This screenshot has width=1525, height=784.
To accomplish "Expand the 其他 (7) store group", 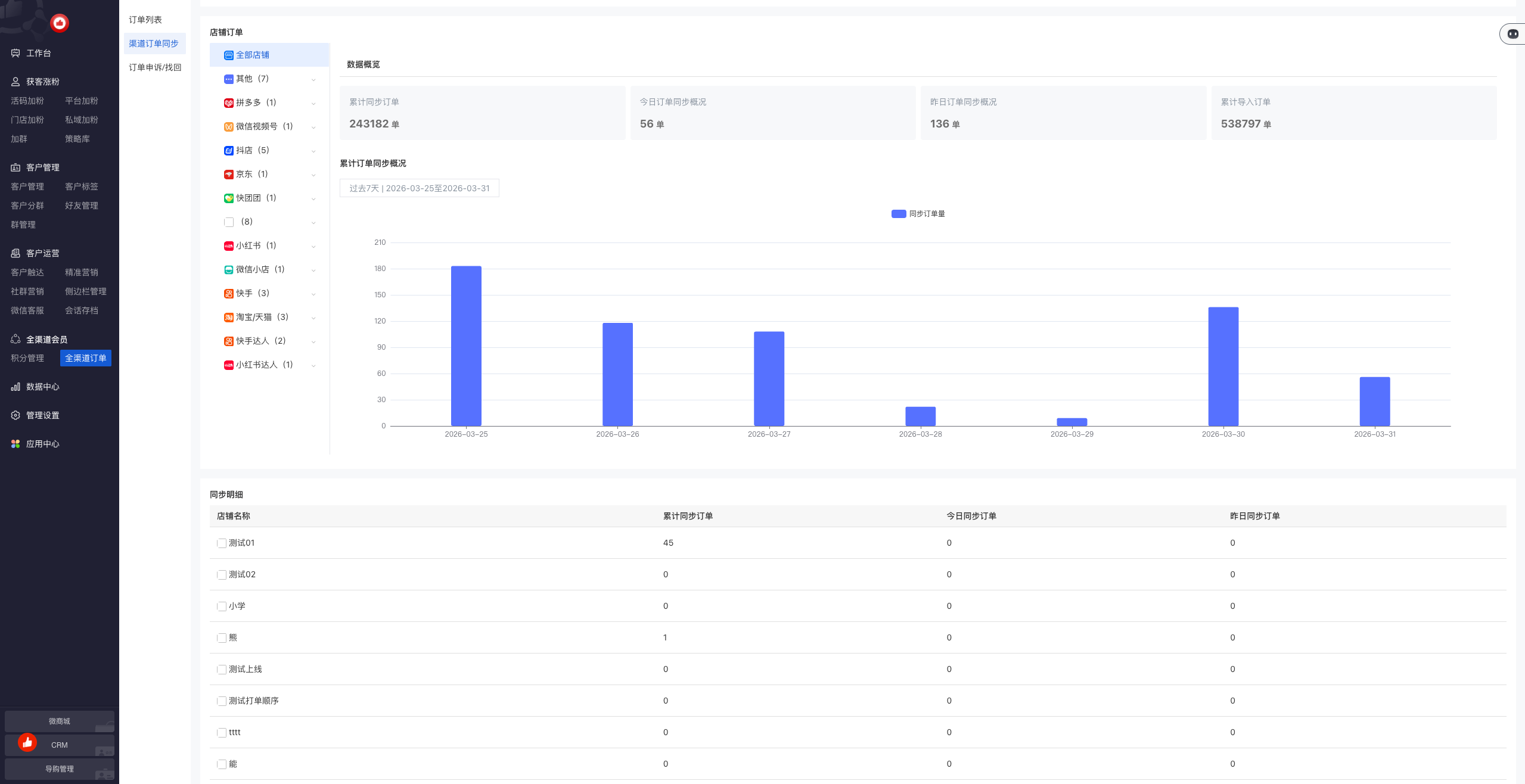I will click(313, 79).
